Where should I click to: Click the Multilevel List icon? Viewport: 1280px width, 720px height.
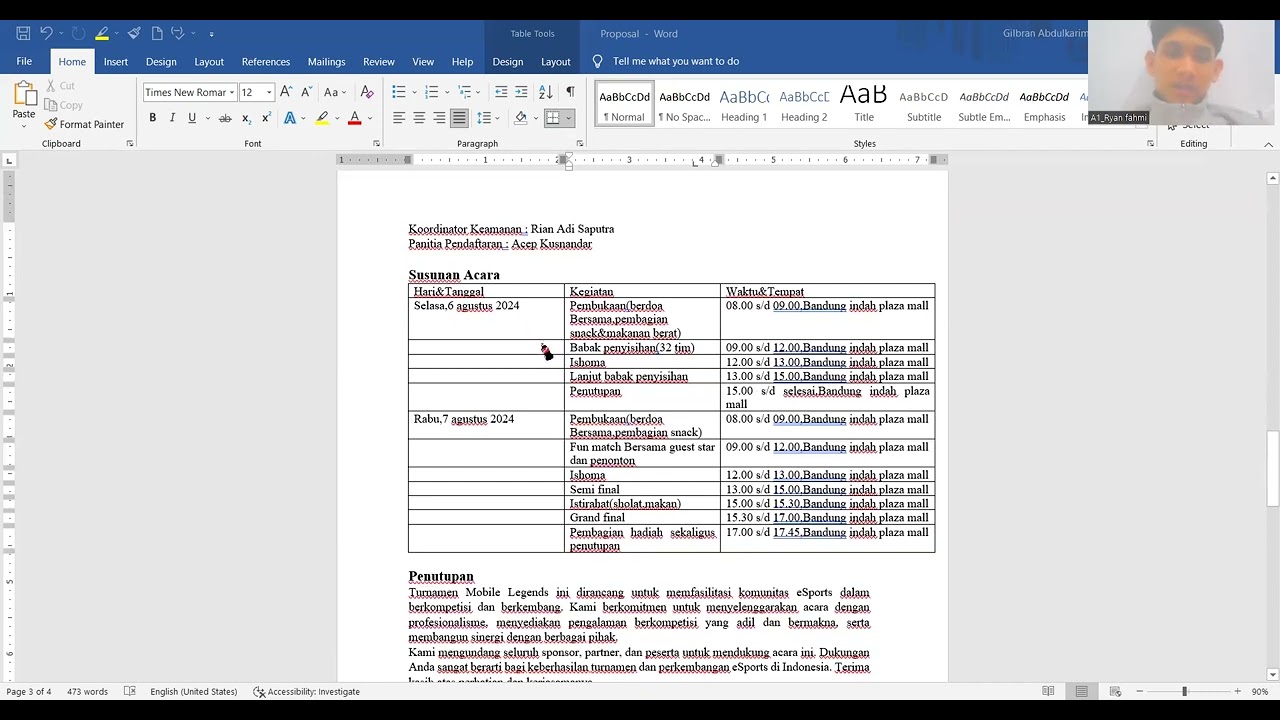tap(465, 92)
